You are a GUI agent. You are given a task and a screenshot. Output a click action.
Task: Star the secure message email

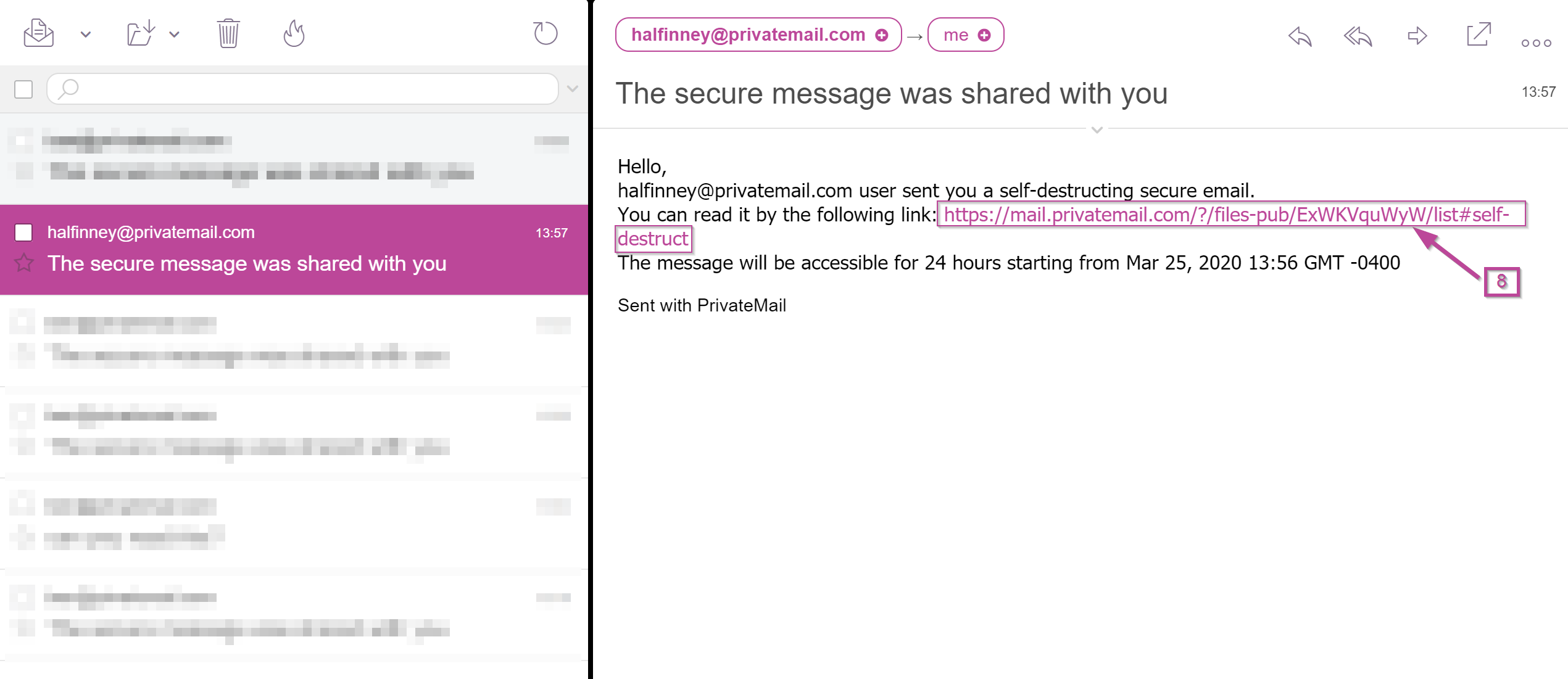(x=24, y=263)
